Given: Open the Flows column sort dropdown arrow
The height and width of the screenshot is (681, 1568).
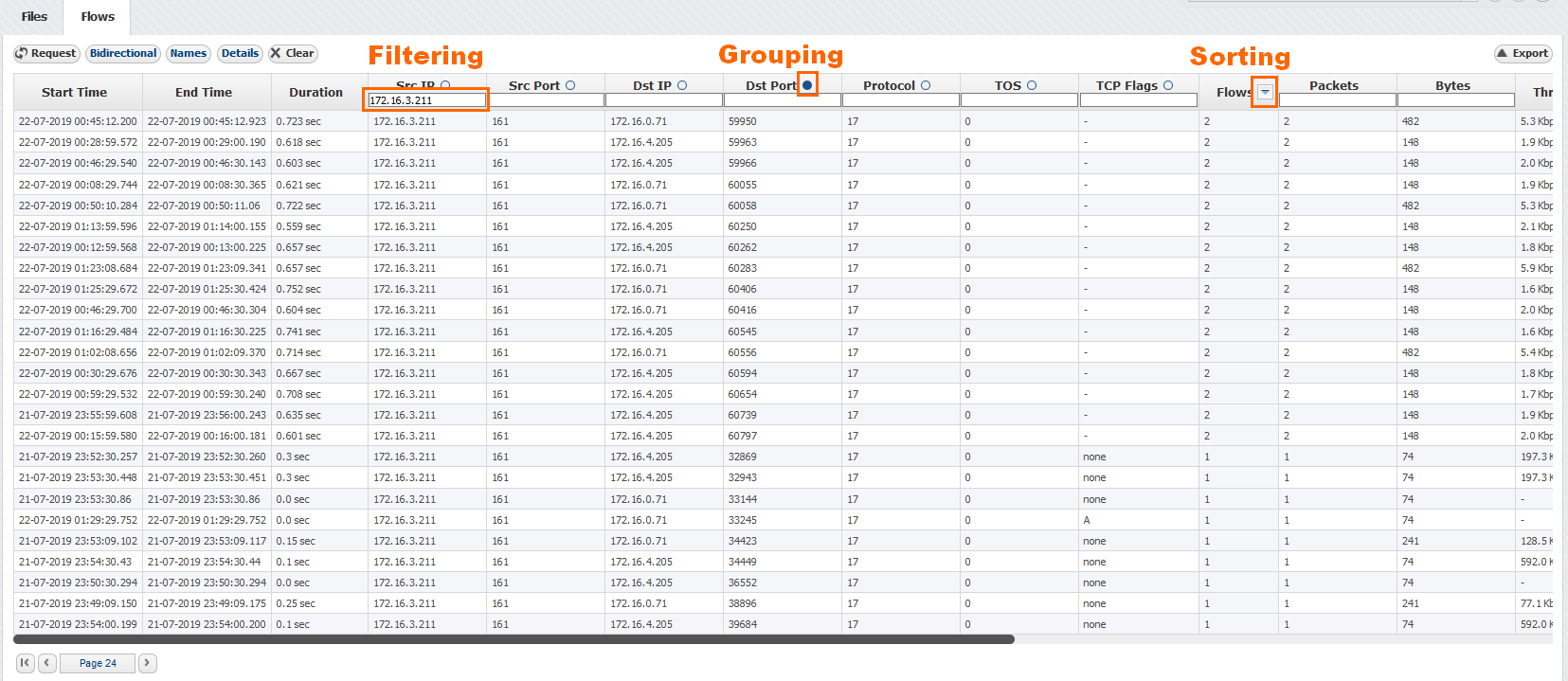Looking at the screenshot, I should [x=1265, y=92].
